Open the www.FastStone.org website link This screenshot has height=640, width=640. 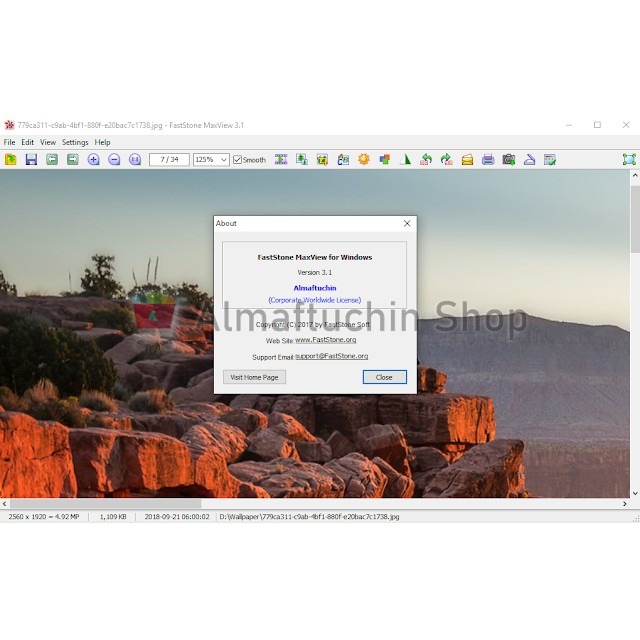[x=325, y=340]
